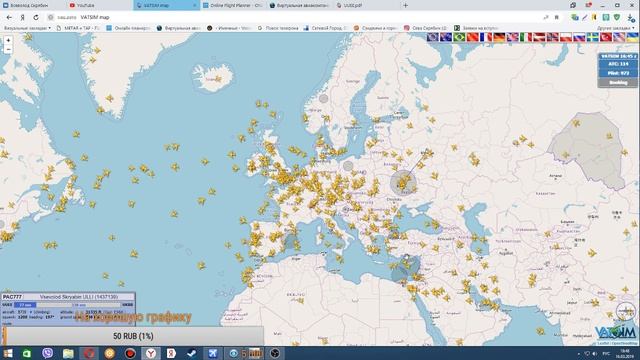Open the browser downloads icon
The height and width of the screenshot is (360, 640).
point(631,18)
